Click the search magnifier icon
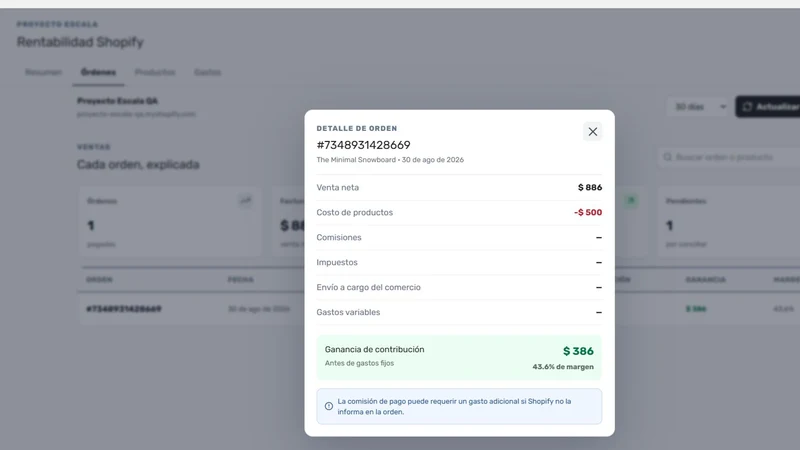Viewport: 800px width, 450px height. coord(667,157)
